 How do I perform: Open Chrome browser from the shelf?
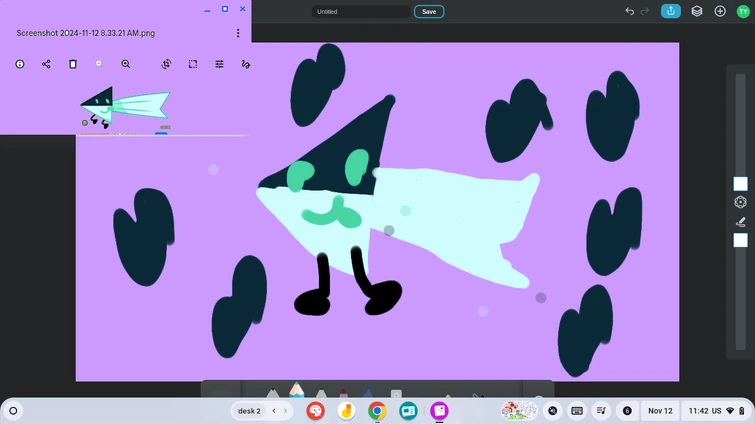[377, 411]
